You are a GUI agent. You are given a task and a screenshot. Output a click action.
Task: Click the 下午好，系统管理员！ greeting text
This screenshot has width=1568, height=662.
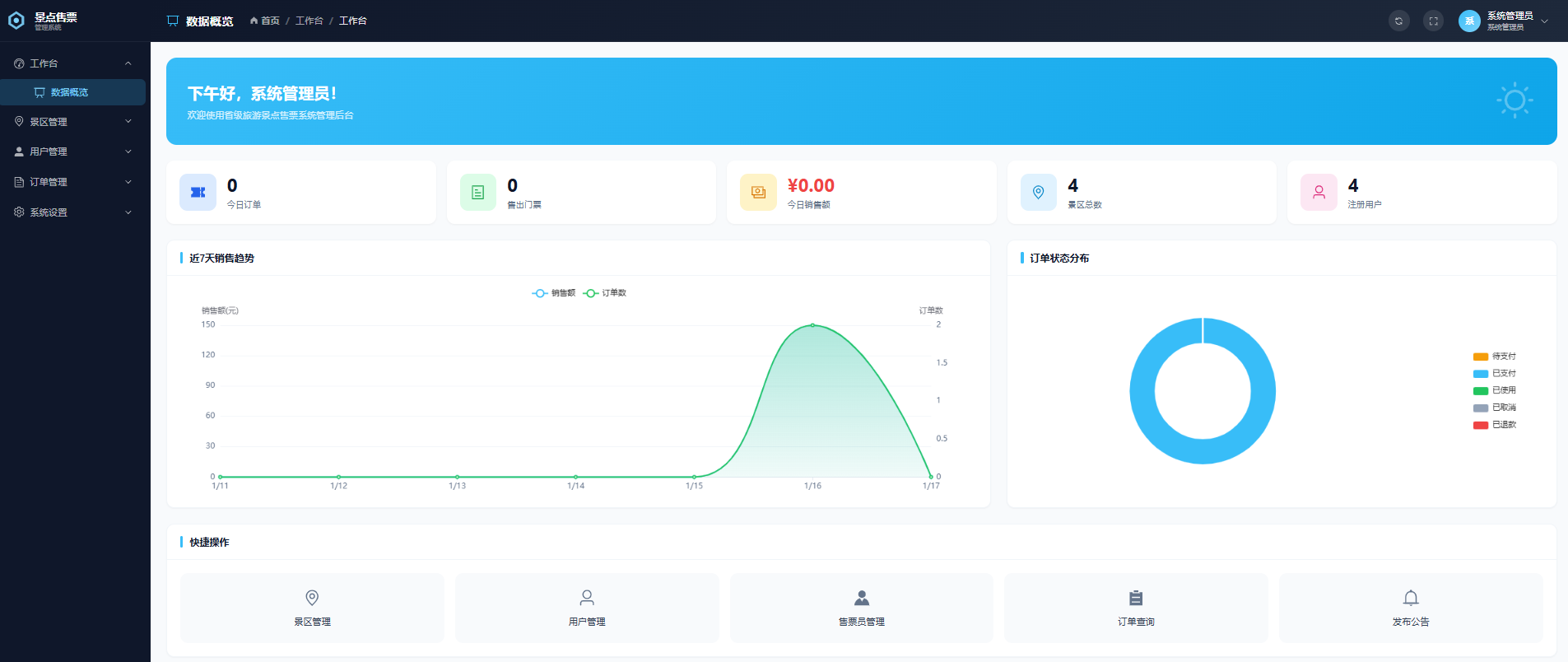262,94
